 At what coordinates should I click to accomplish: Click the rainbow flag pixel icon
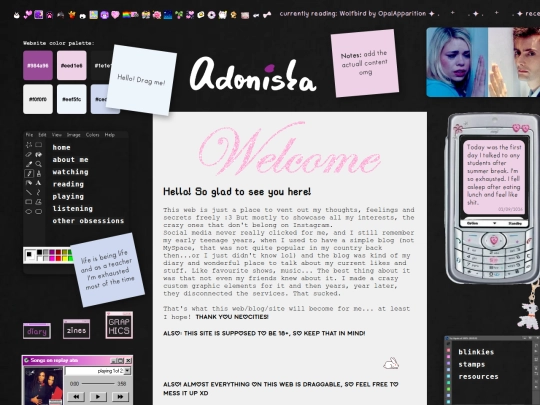[126, 15]
